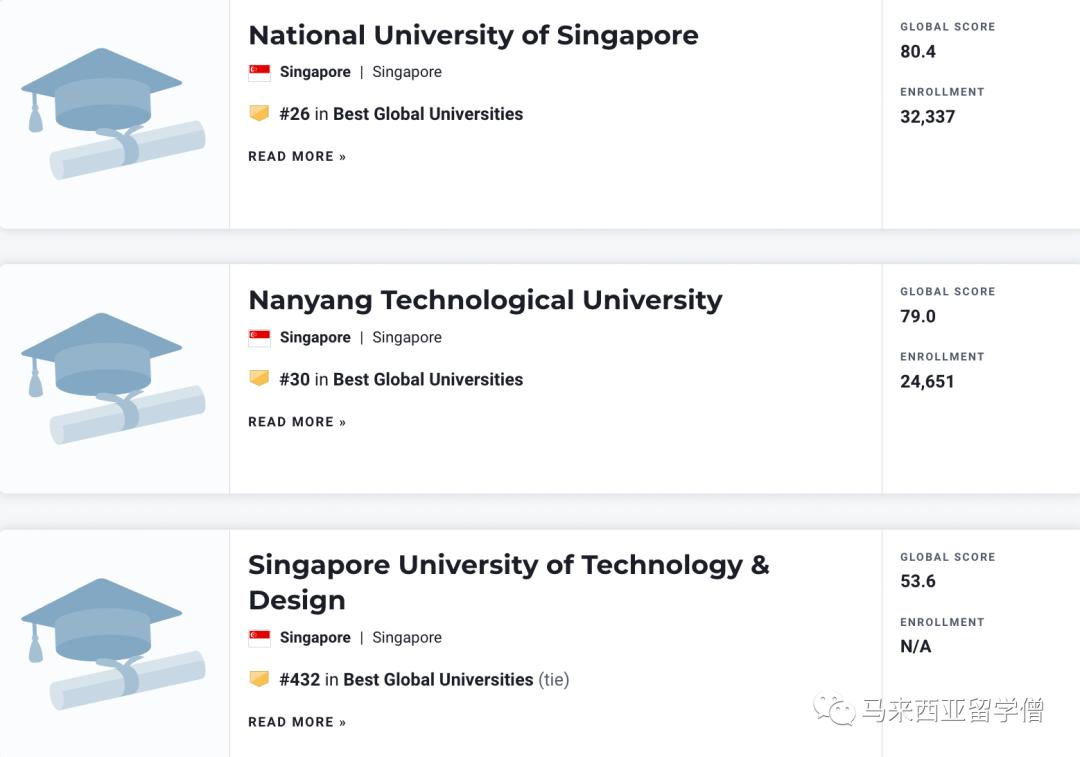This screenshot has height=757, width=1080.
Task: Click the NUS enrollment number 32,337
Action: (929, 116)
